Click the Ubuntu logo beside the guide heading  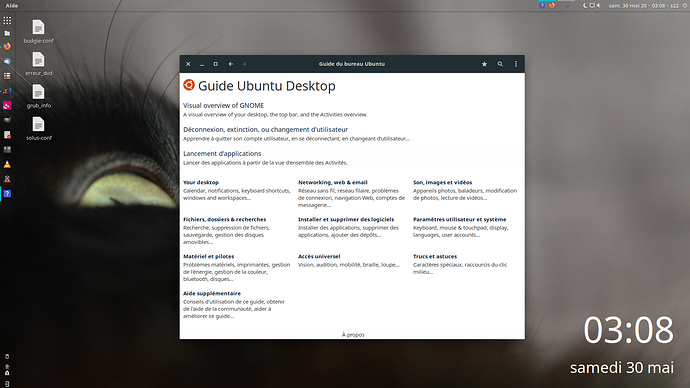[x=189, y=85]
